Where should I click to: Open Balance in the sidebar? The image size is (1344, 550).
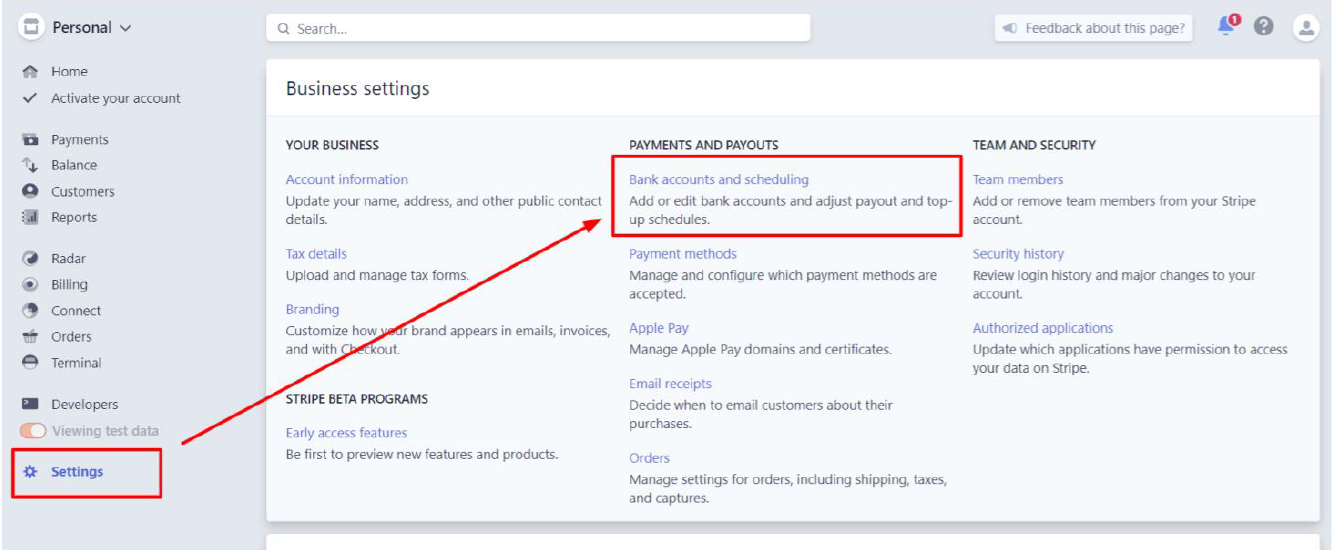pyautogui.click(x=74, y=165)
